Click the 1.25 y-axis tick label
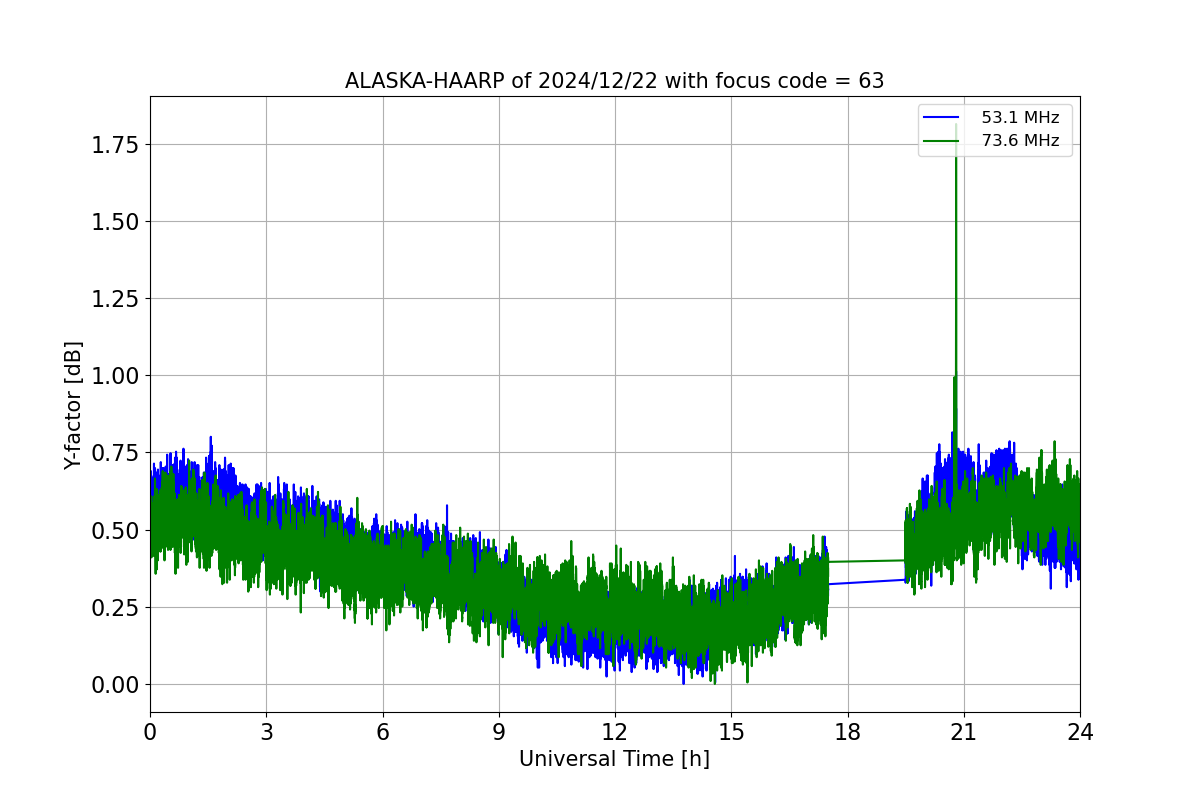This screenshot has width=1200, height=800. click(x=114, y=299)
